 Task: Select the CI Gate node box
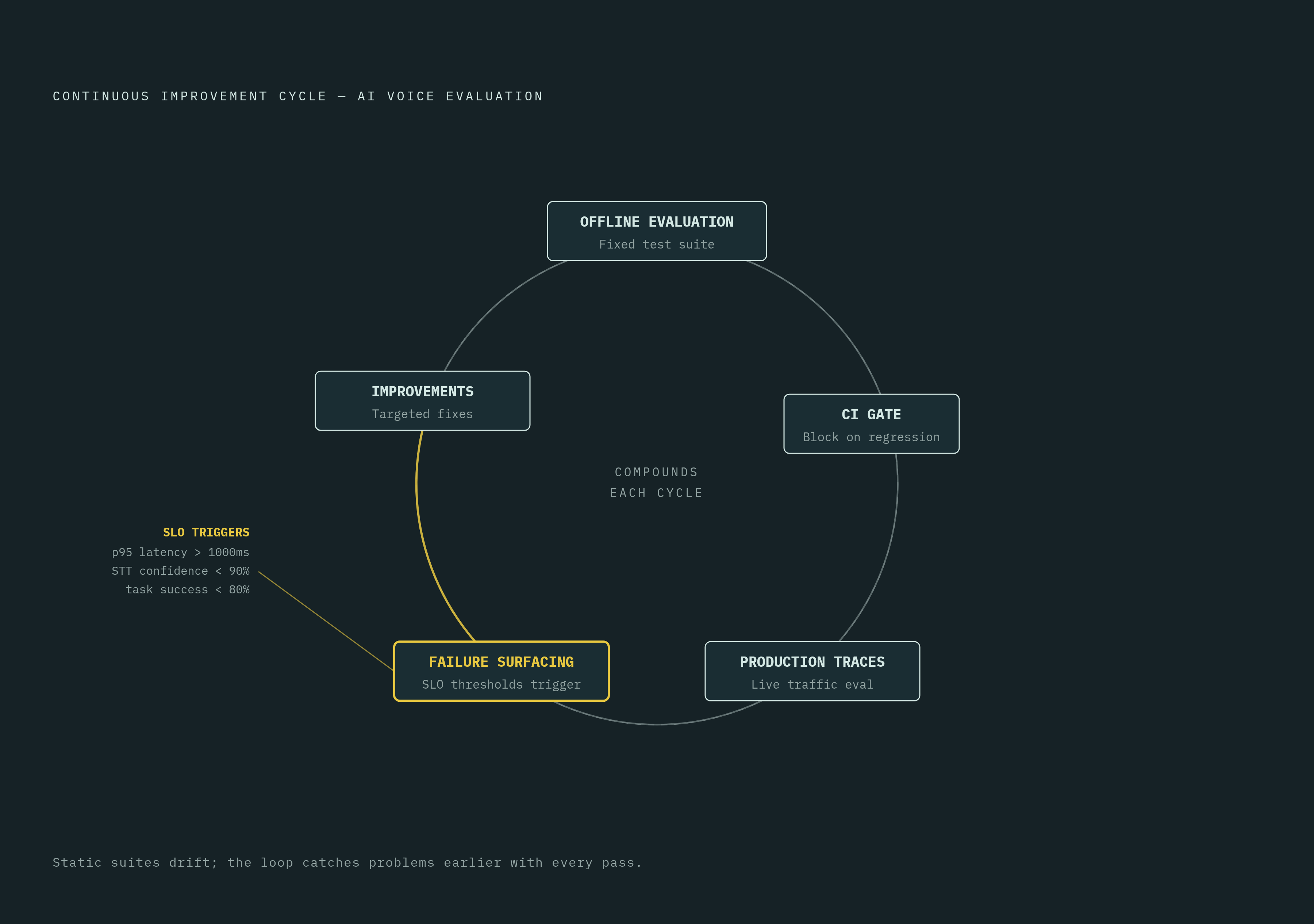pos(871,424)
